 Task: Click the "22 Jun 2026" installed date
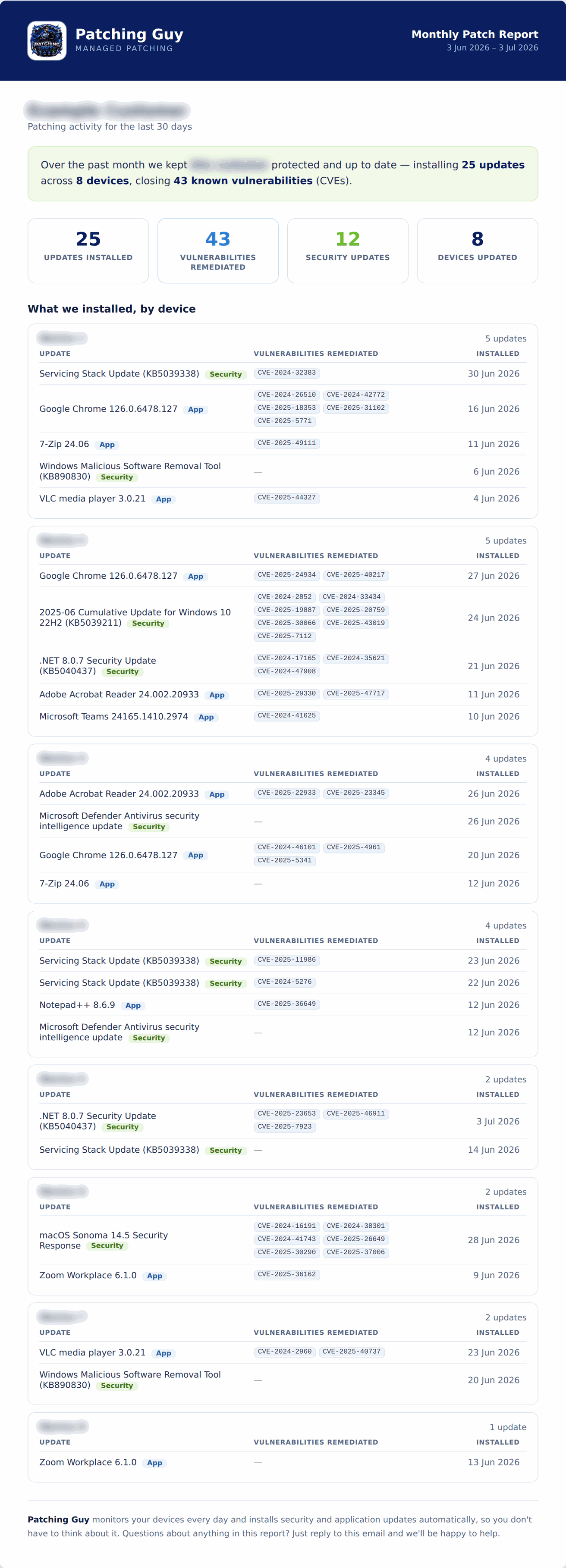point(494,983)
